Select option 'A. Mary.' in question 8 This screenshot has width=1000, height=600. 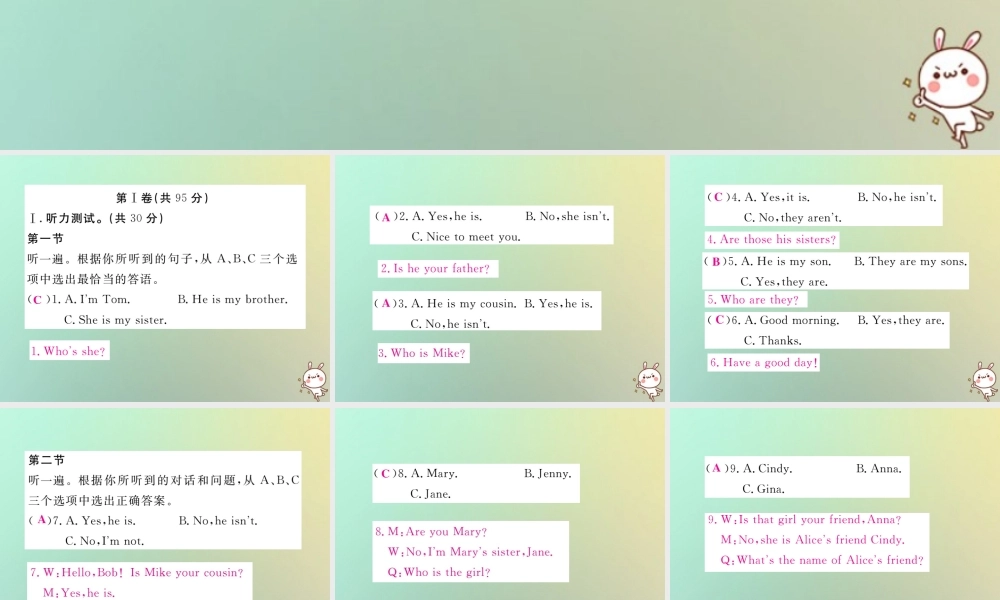434,473
